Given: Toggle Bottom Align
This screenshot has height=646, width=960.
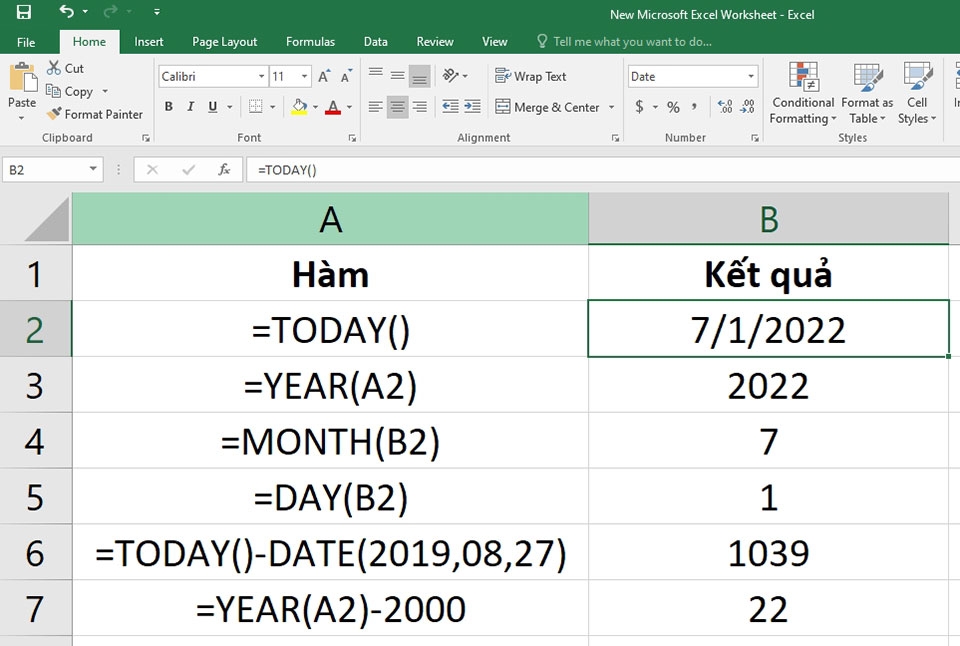Looking at the screenshot, I should (419, 76).
